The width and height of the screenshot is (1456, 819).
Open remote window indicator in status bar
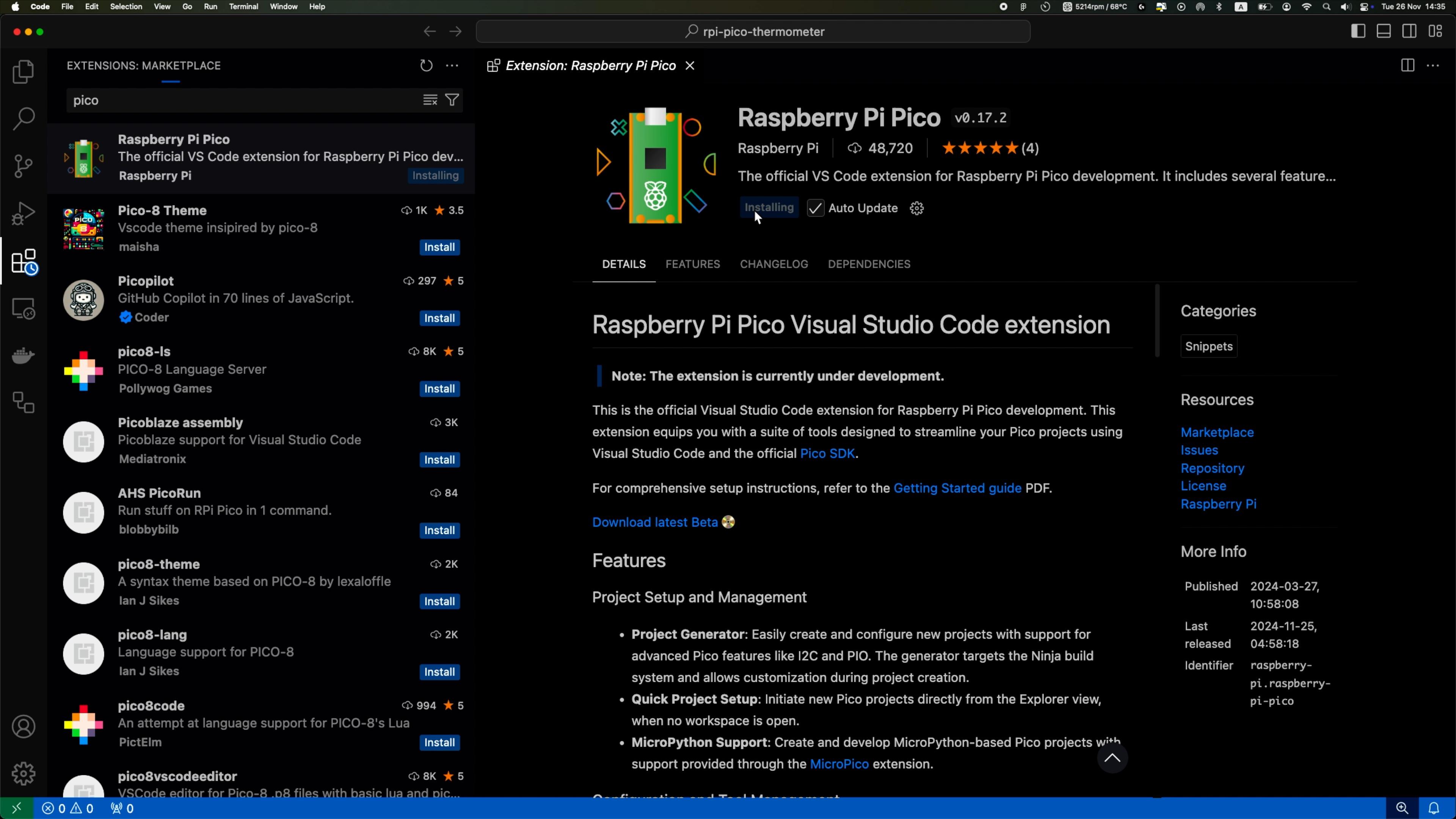point(16,808)
